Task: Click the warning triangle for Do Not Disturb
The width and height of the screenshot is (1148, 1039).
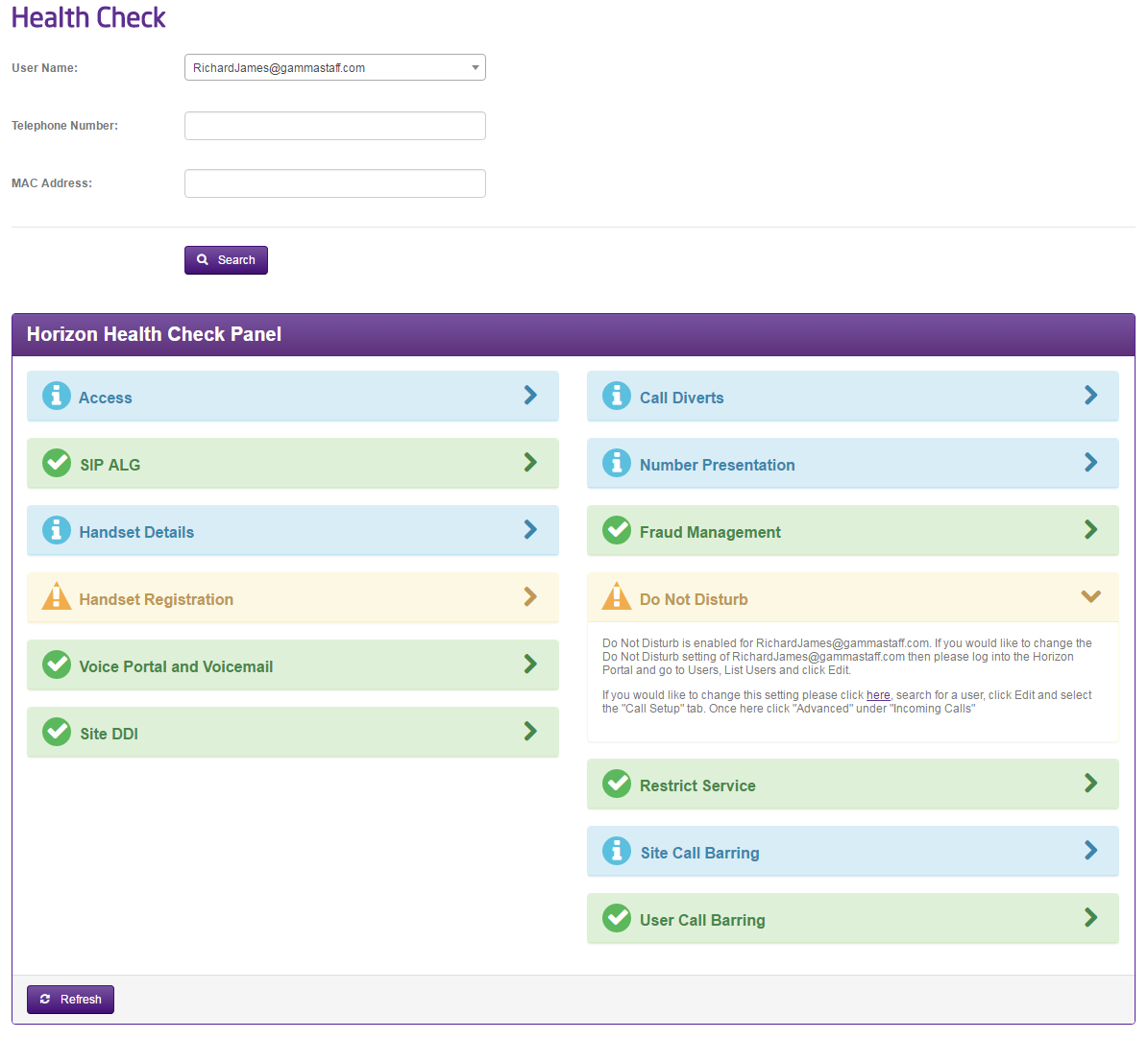Action: pos(617,596)
